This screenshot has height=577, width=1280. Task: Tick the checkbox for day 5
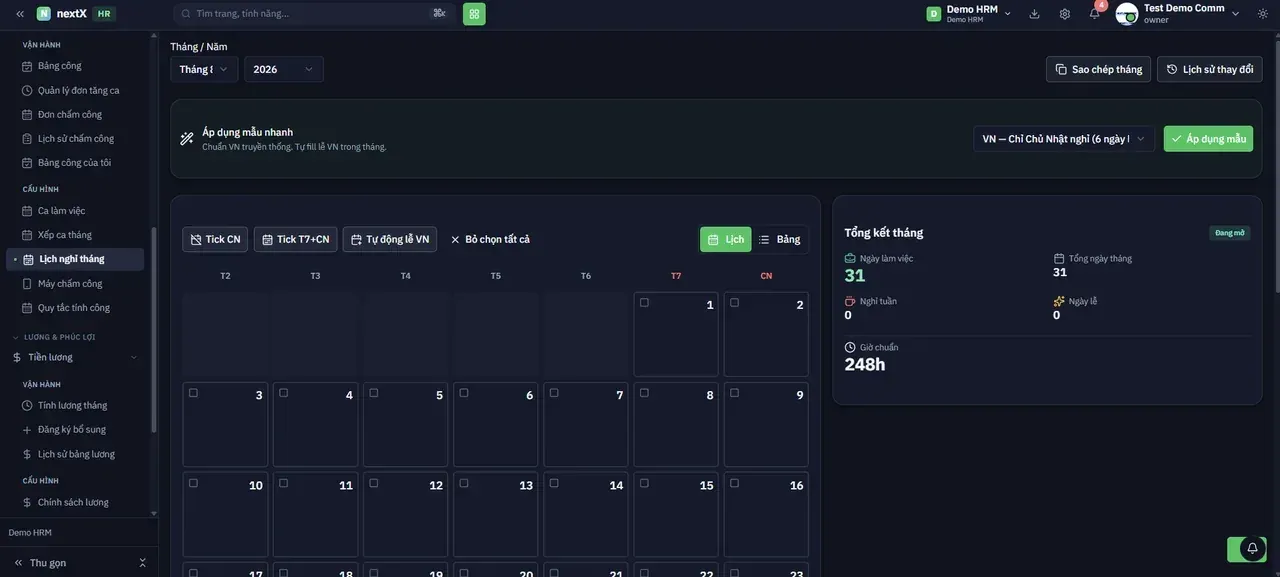(374, 393)
